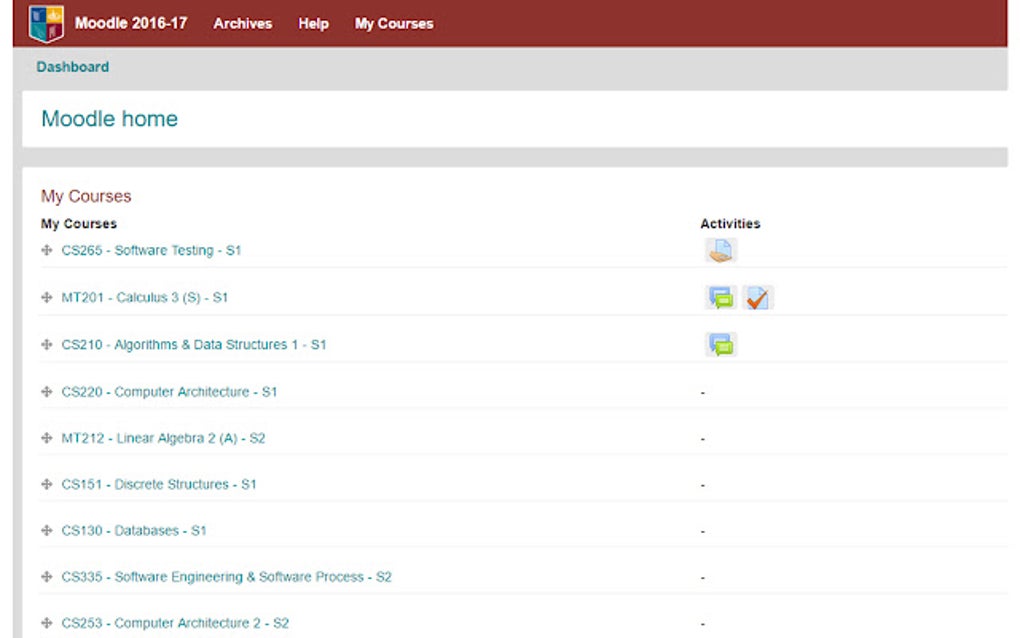This screenshot has width=1020, height=638.
Task: Click the move handle beside CS130 Databases
Action: [x=47, y=530]
